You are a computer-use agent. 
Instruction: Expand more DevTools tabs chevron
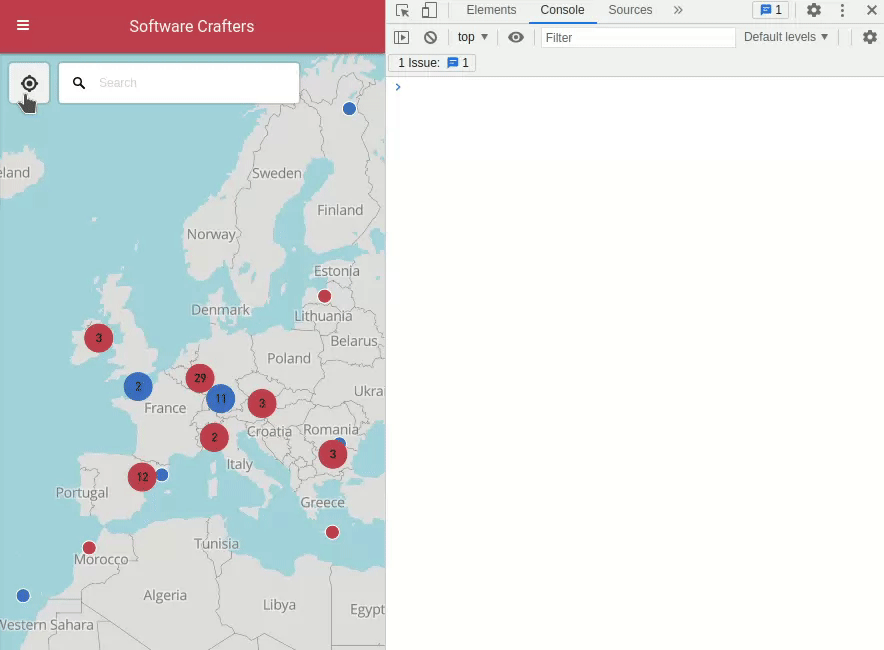678,10
